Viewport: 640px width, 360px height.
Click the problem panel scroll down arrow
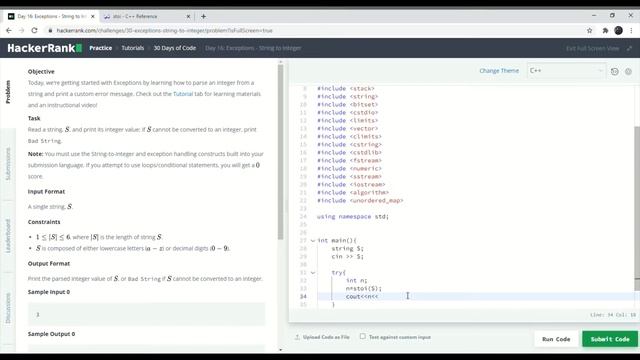click(280, 350)
